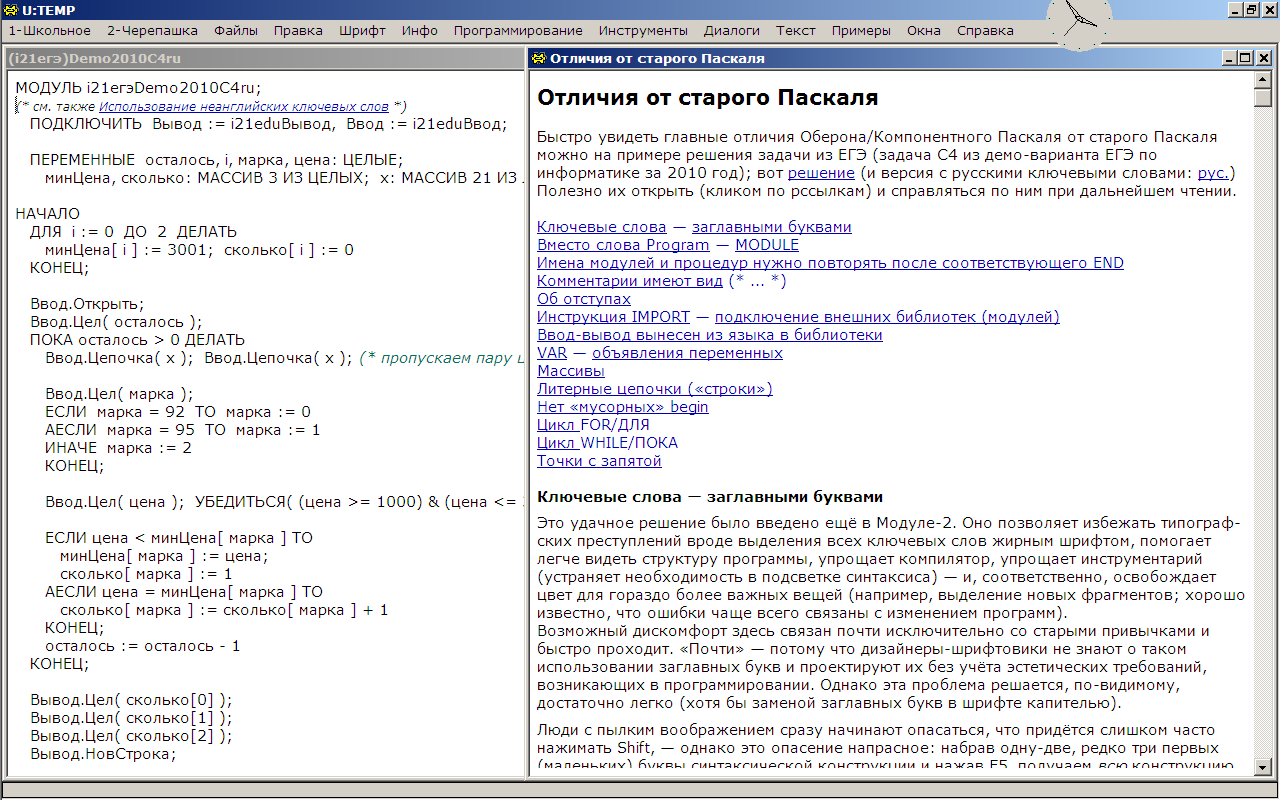Open the Диалоги menu
Image resolution: width=1280 pixels, height=800 pixels.
pos(732,31)
